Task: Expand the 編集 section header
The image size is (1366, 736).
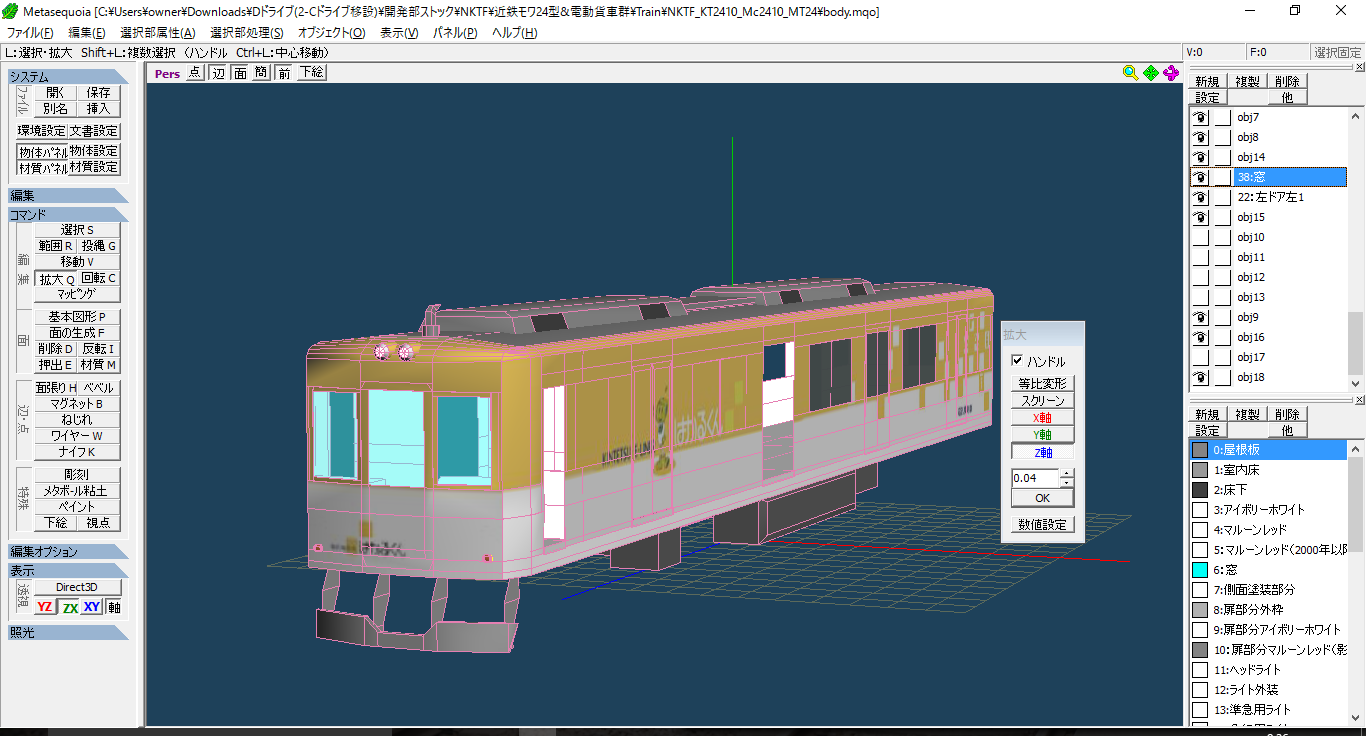Action: (69, 196)
